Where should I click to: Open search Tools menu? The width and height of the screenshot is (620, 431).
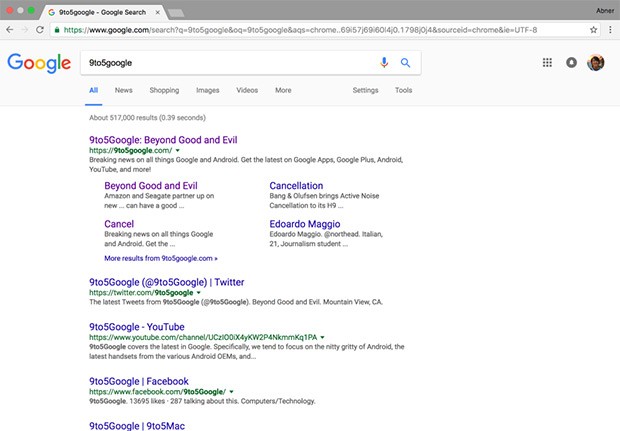(x=403, y=90)
